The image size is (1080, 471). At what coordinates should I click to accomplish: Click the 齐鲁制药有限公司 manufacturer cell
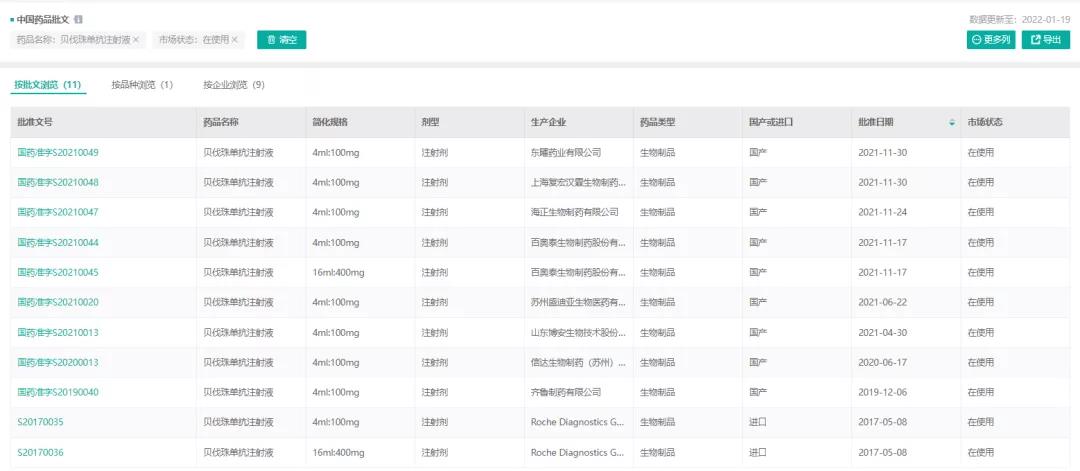tap(566, 393)
